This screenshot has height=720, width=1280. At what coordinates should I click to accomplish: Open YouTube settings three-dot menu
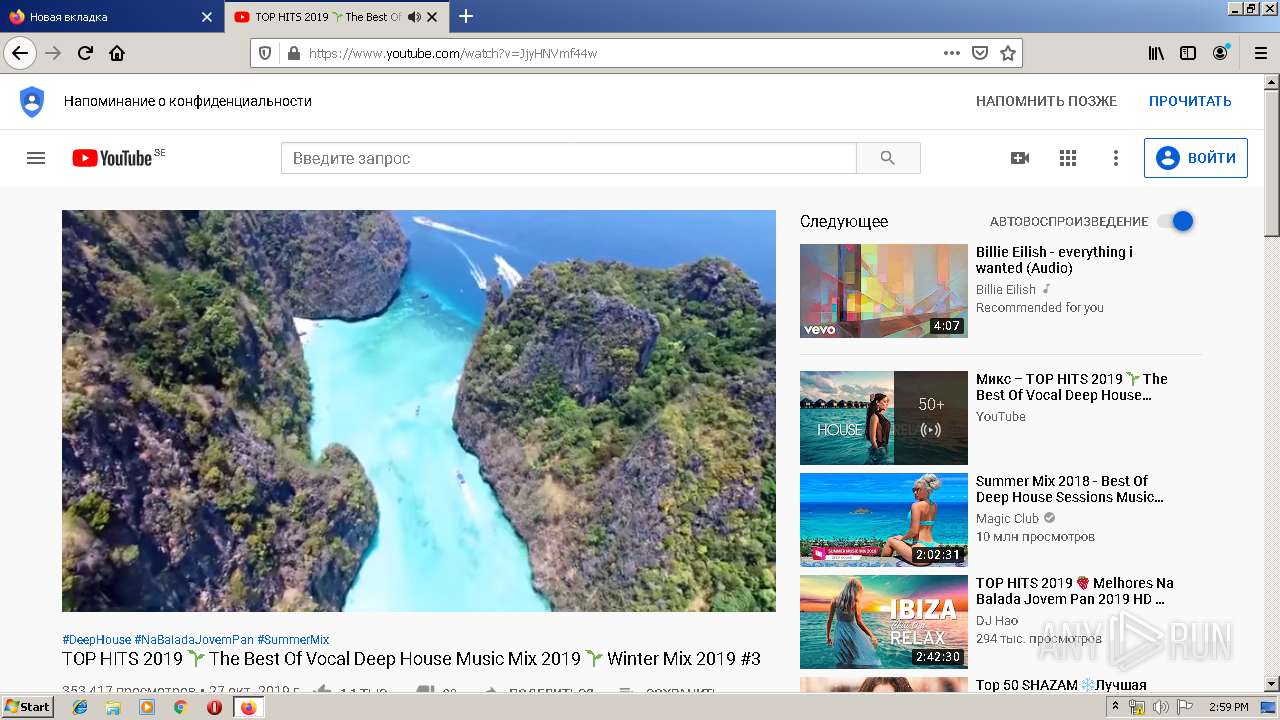pyautogui.click(x=1116, y=158)
